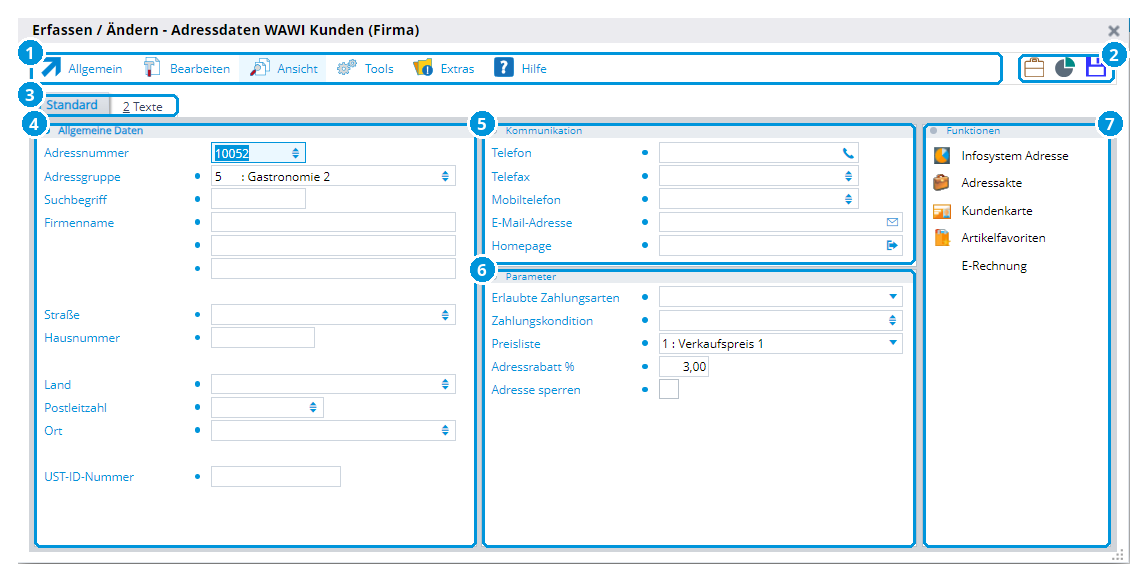1148x582 pixels.
Task: Open the Mobiltelefon field selector
Action: (848, 199)
